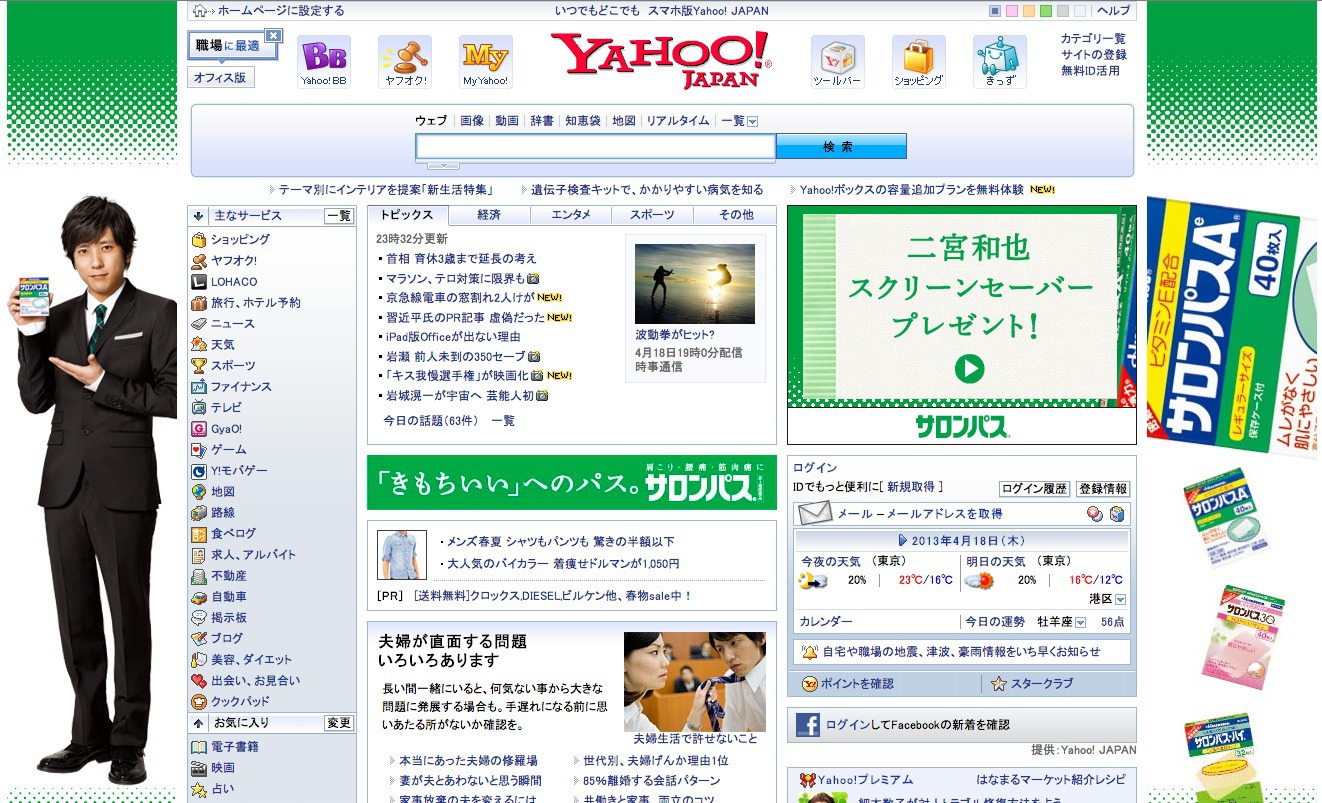Screen dimensions: 1322x803
Task: Open the 波動拳がヒット? news photo
Action: [695, 284]
